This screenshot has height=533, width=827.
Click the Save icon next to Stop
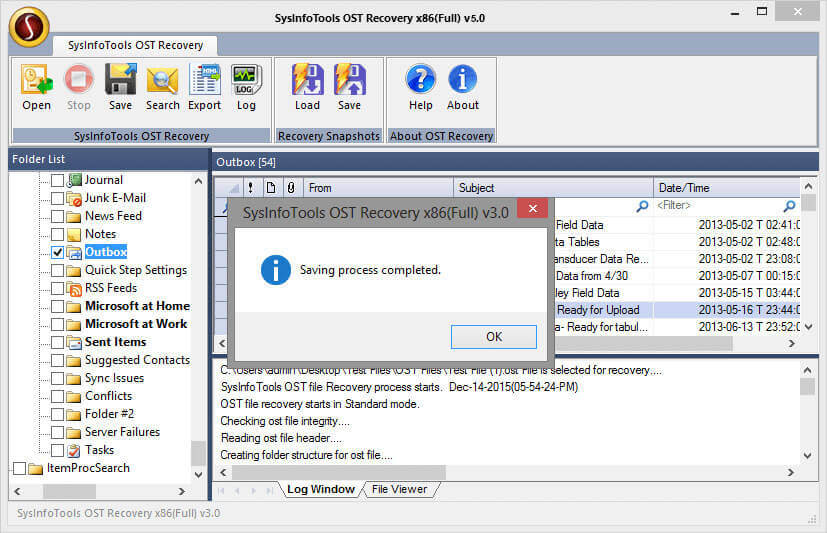point(120,82)
